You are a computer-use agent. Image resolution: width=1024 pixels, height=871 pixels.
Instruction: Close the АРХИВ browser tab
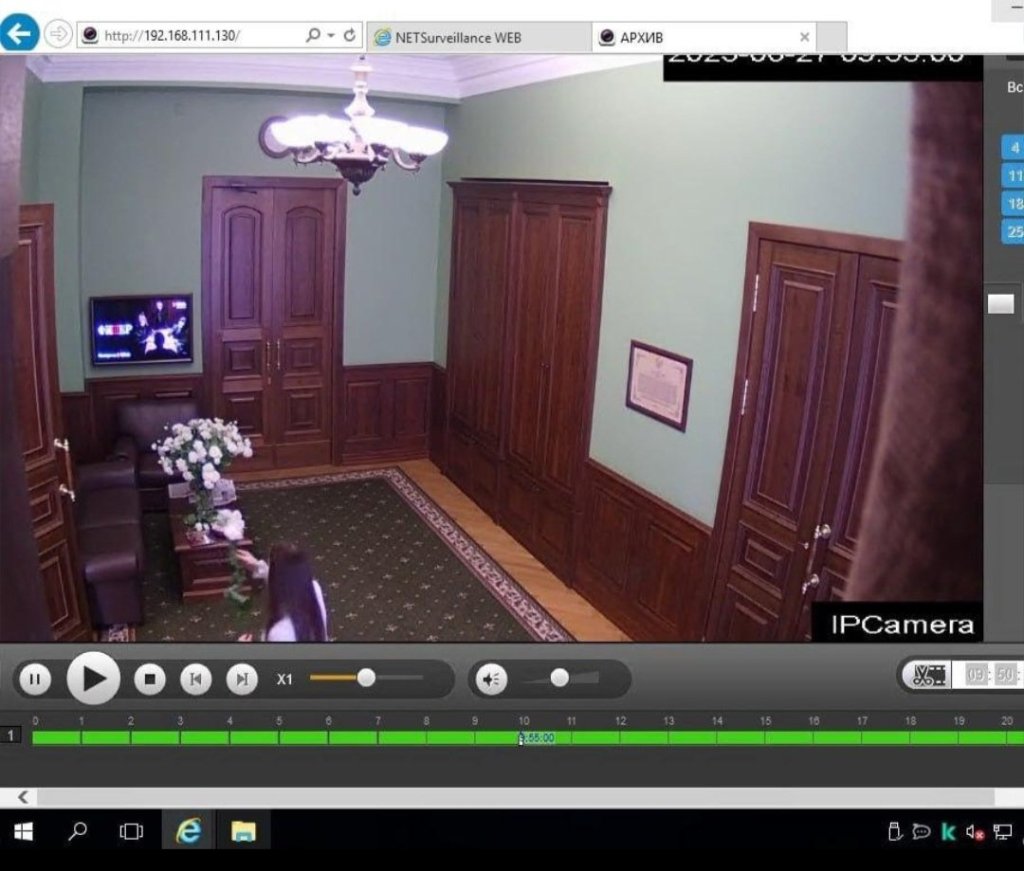(805, 37)
